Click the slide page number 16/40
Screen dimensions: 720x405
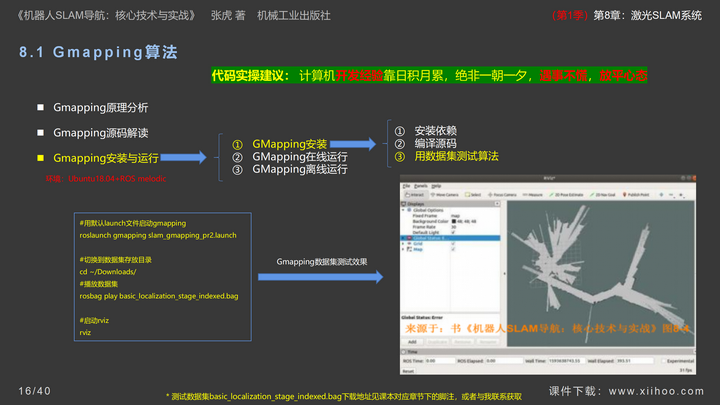35,391
